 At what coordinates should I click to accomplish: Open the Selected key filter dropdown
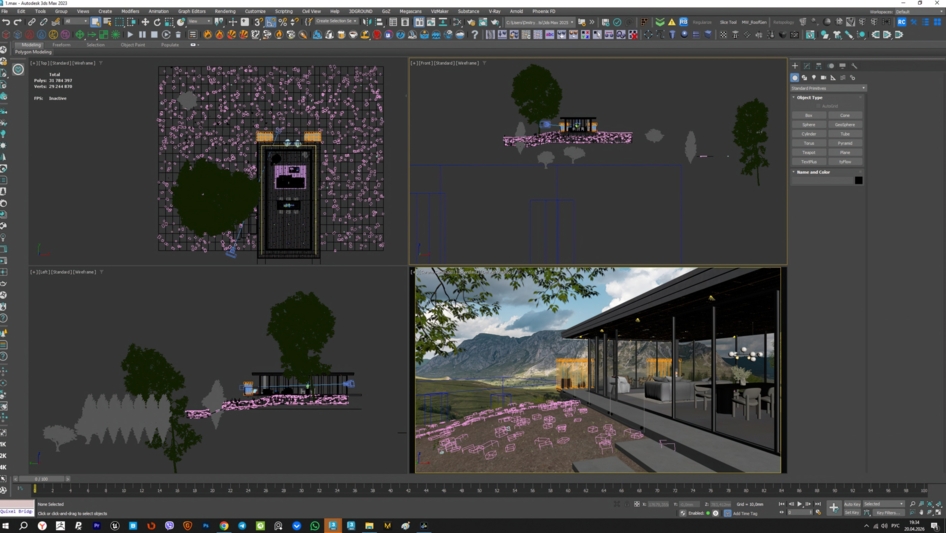point(884,504)
